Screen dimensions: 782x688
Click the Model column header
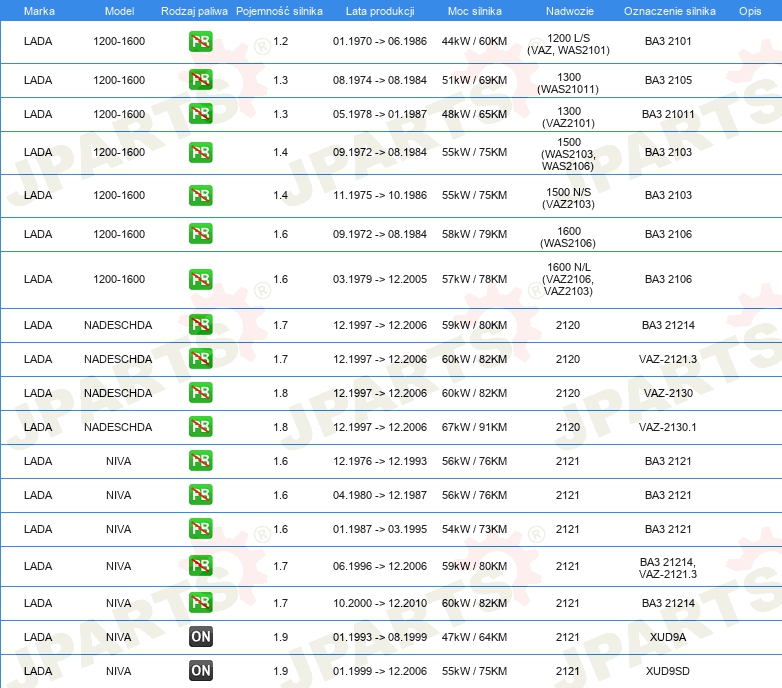pyautogui.click(x=119, y=10)
